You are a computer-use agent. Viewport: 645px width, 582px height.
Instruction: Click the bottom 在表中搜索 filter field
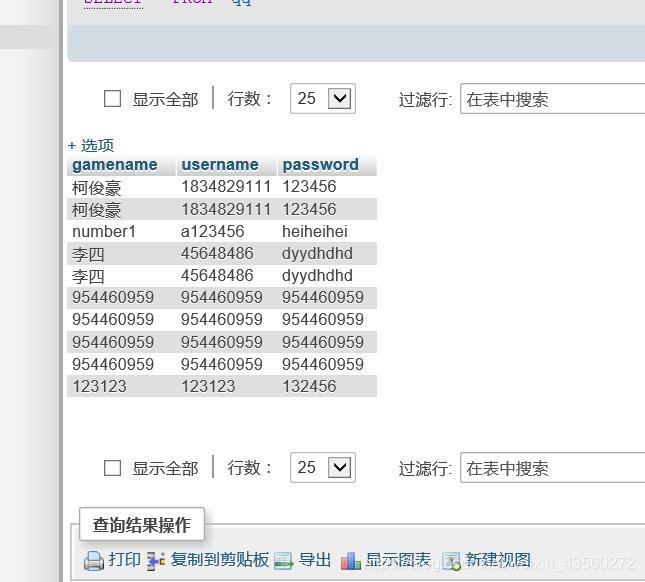pyautogui.click(x=552, y=468)
